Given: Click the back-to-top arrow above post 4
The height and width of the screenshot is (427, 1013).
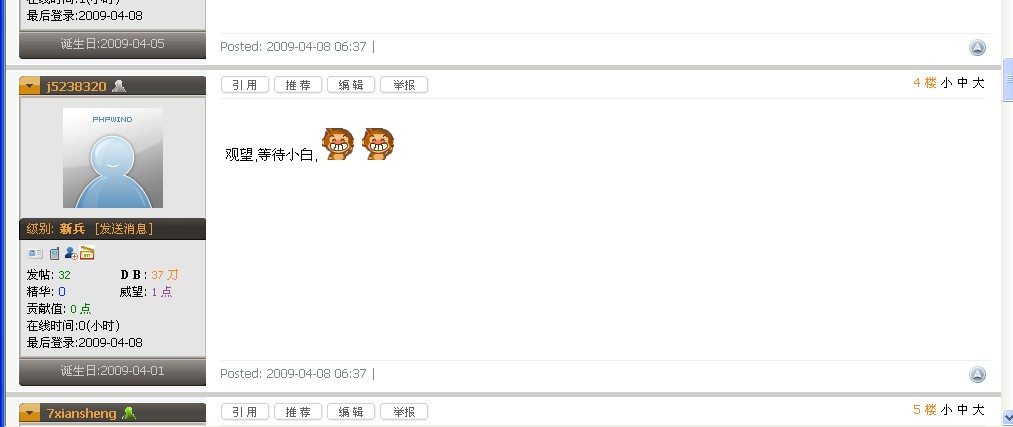Looking at the screenshot, I should 977,47.
